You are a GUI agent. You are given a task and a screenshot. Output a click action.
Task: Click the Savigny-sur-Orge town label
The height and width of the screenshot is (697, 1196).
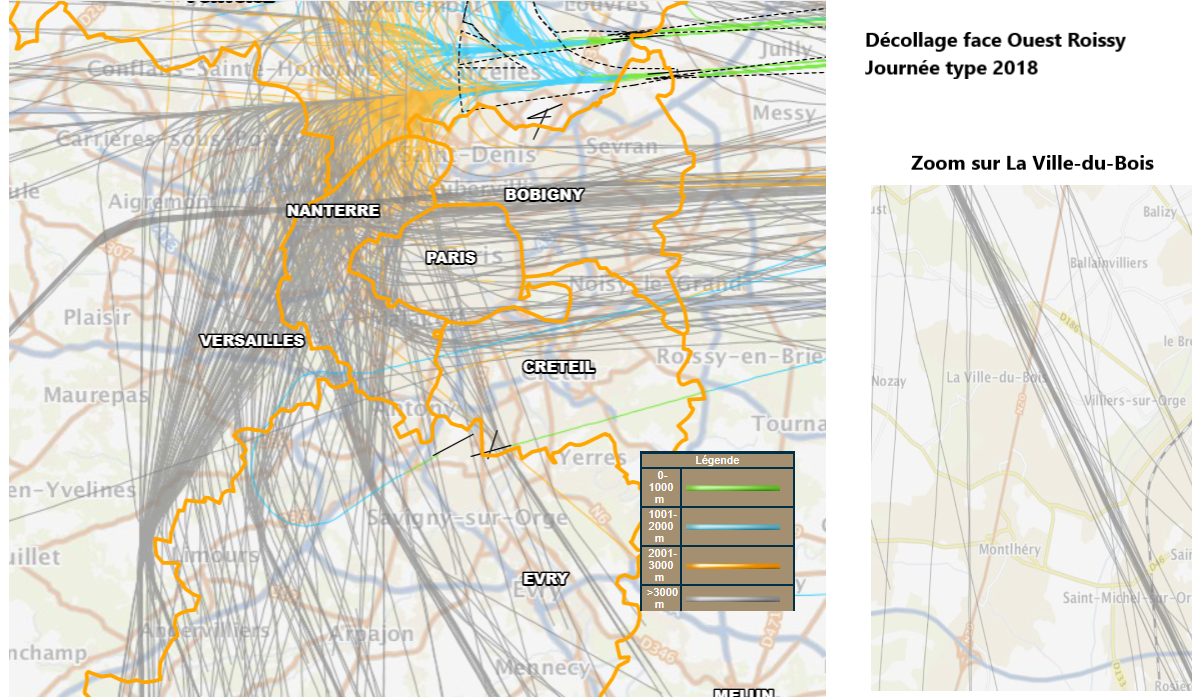467,519
